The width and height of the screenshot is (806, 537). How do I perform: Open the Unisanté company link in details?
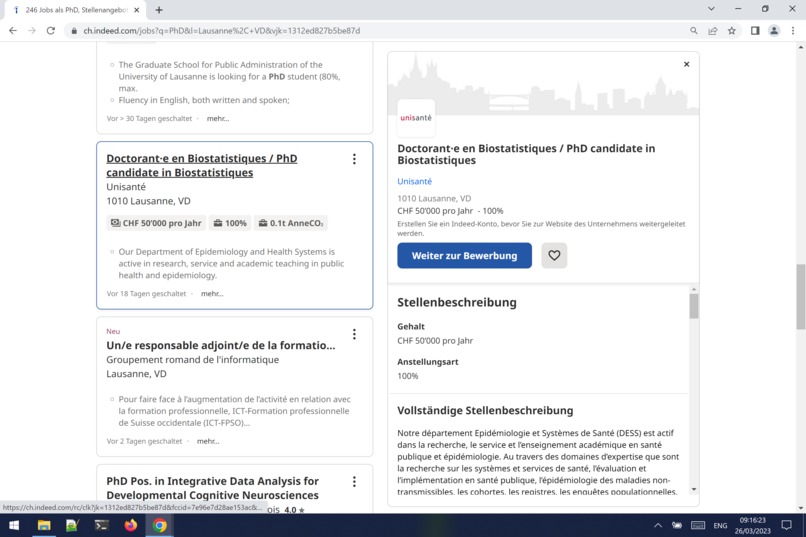coord(414,181)
